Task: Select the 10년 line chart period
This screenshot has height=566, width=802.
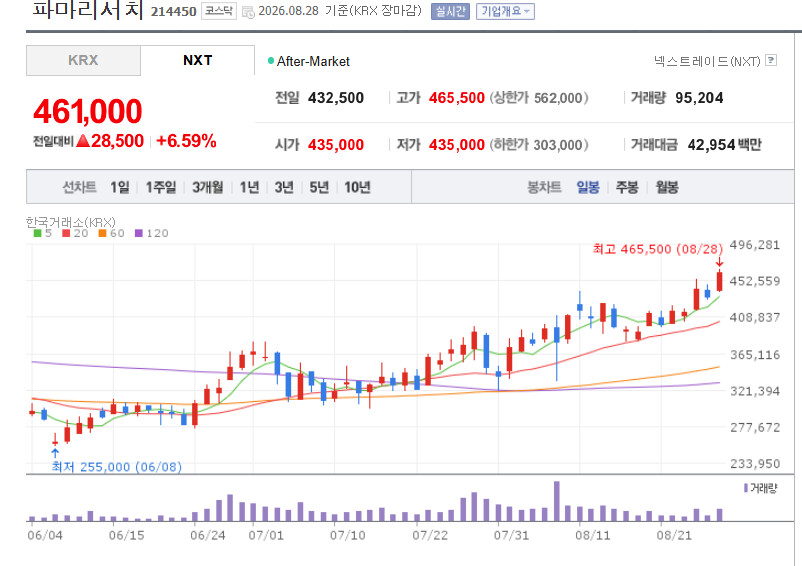Action: click(x=357, y=187)
